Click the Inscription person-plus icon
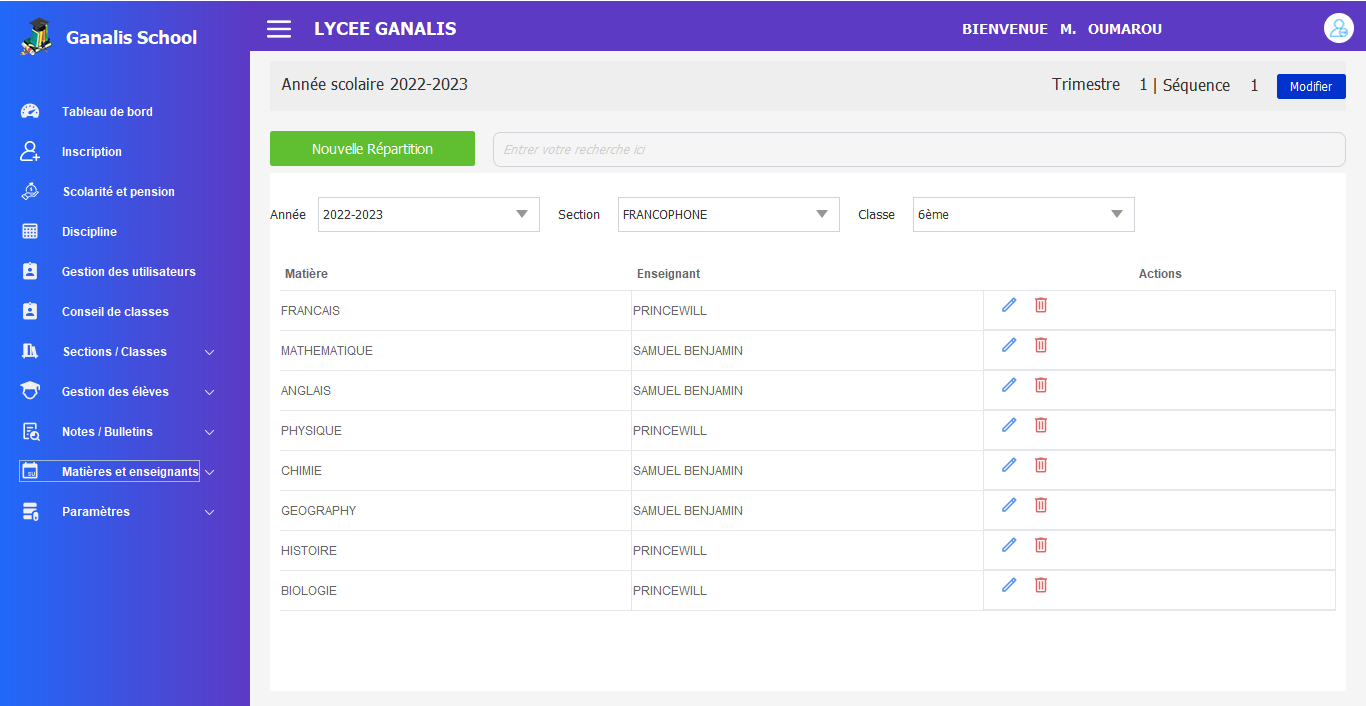 coord(30,152)
